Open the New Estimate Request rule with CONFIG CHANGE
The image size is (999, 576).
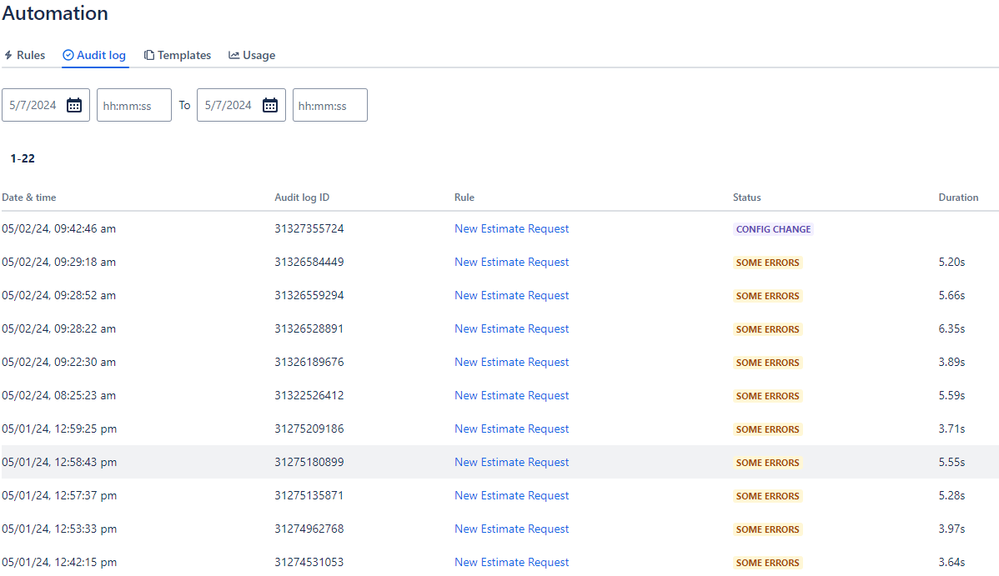click(x=511, y=228)
